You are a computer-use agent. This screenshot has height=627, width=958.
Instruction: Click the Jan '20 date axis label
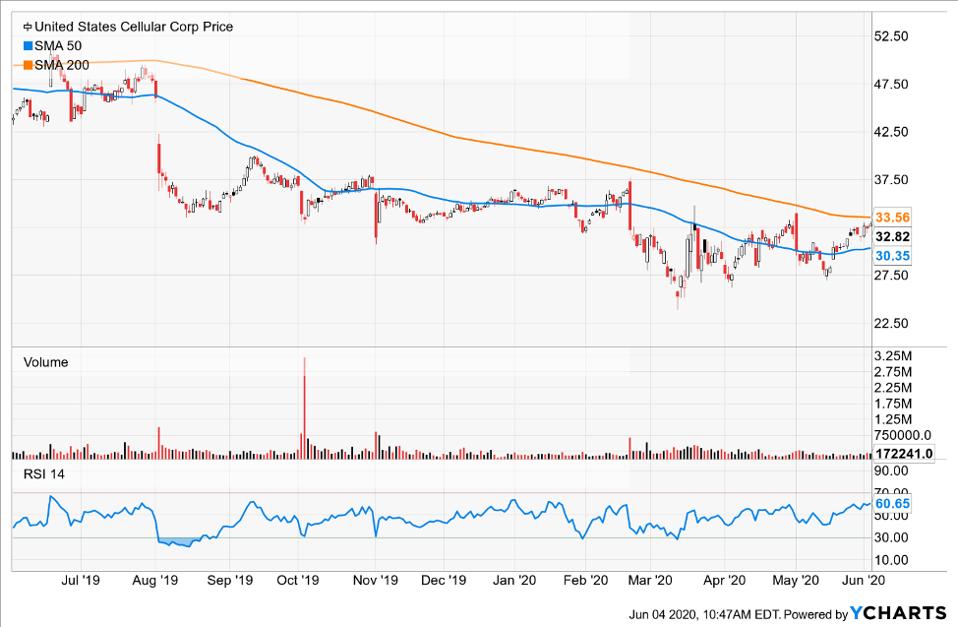coord(514,581)
